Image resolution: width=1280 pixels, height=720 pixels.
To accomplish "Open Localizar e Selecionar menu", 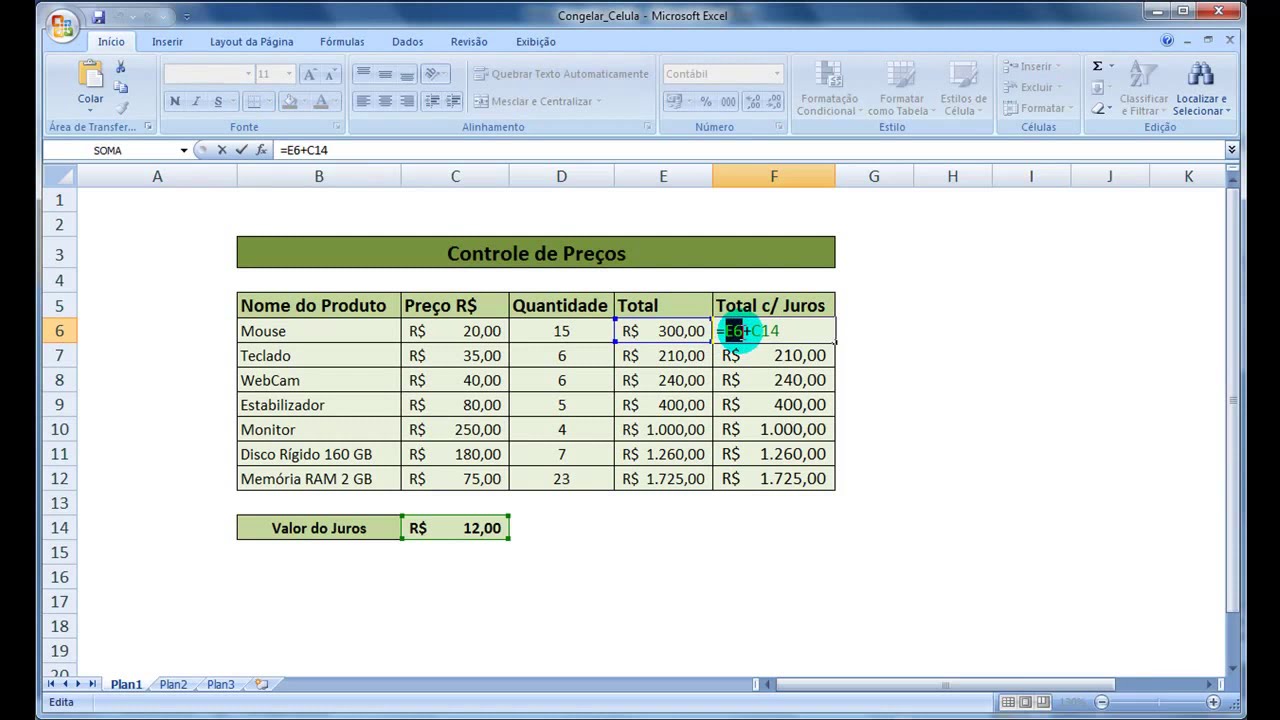I will 1201,88.
